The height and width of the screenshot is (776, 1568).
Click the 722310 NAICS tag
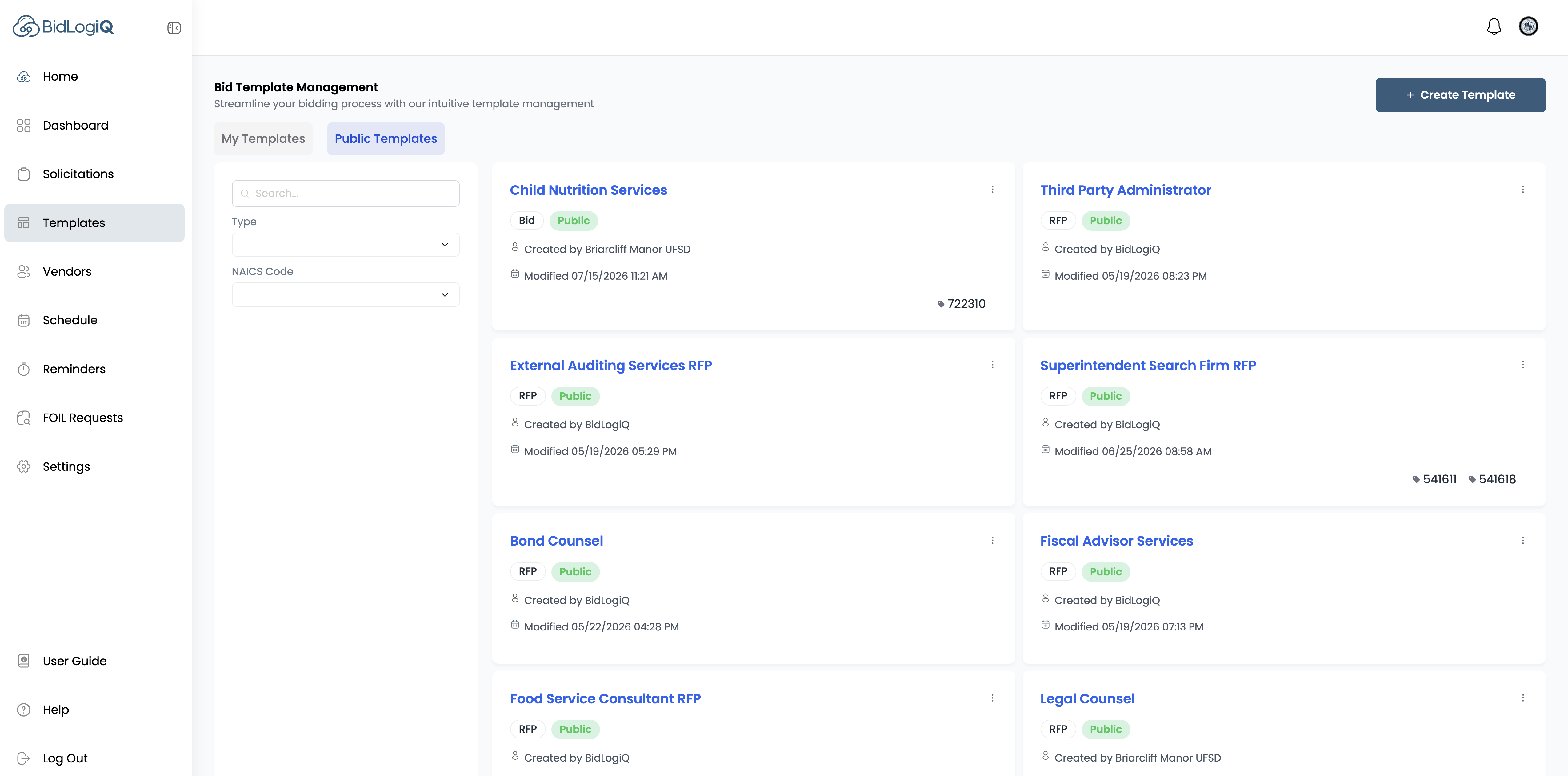(961, 304)
